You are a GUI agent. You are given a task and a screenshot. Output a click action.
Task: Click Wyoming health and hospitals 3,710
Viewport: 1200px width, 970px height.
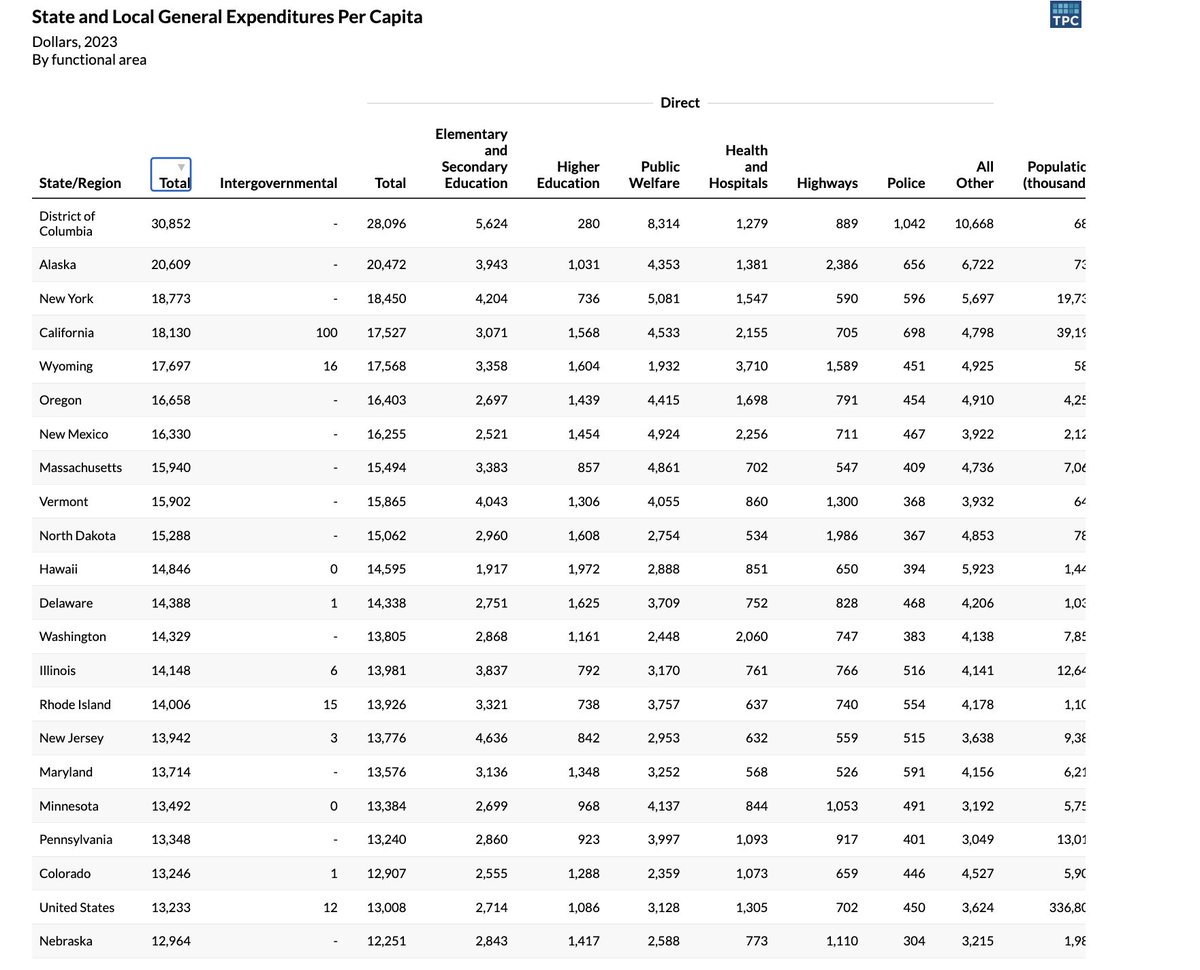coord(750,366)
